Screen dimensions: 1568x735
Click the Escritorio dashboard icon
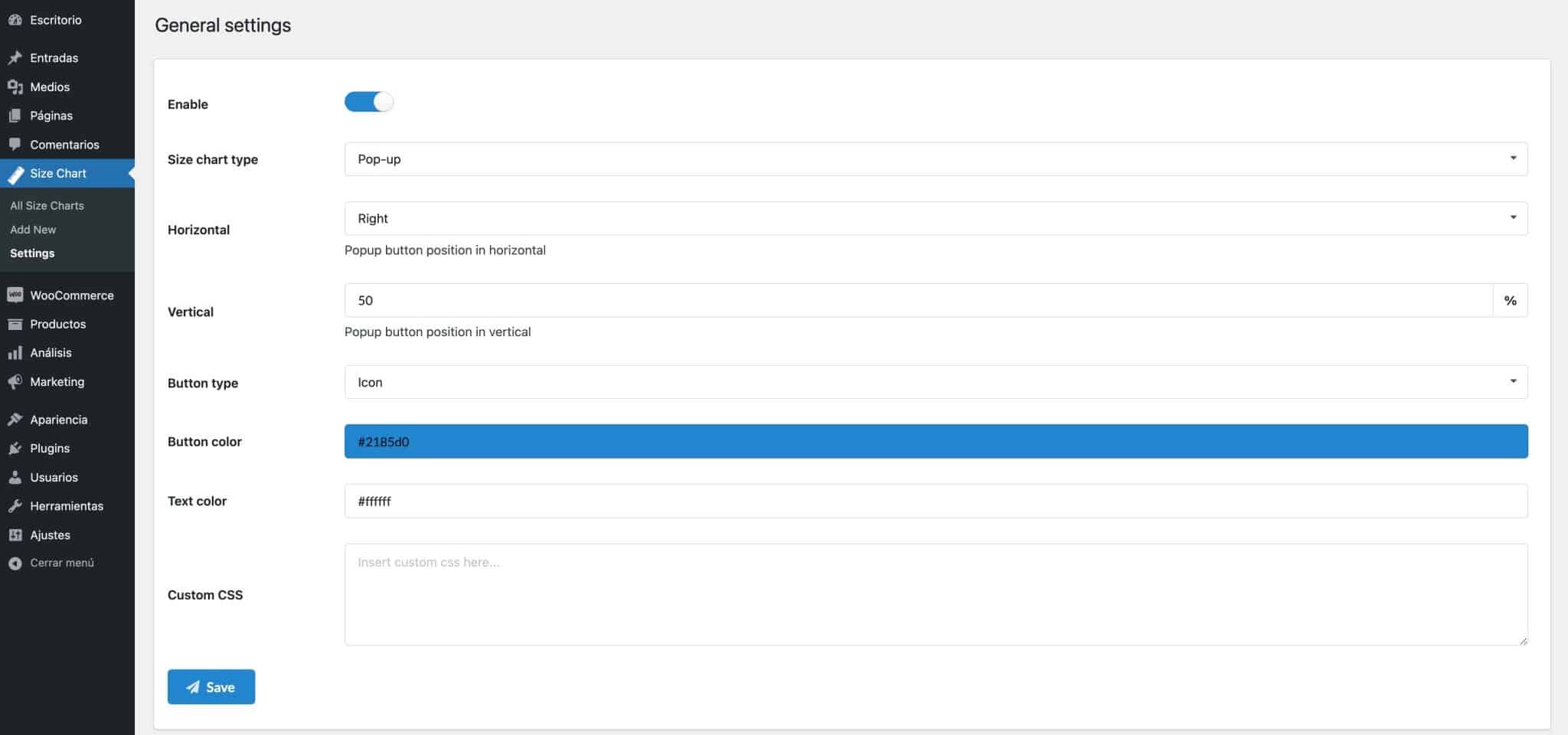click(15, 20)
